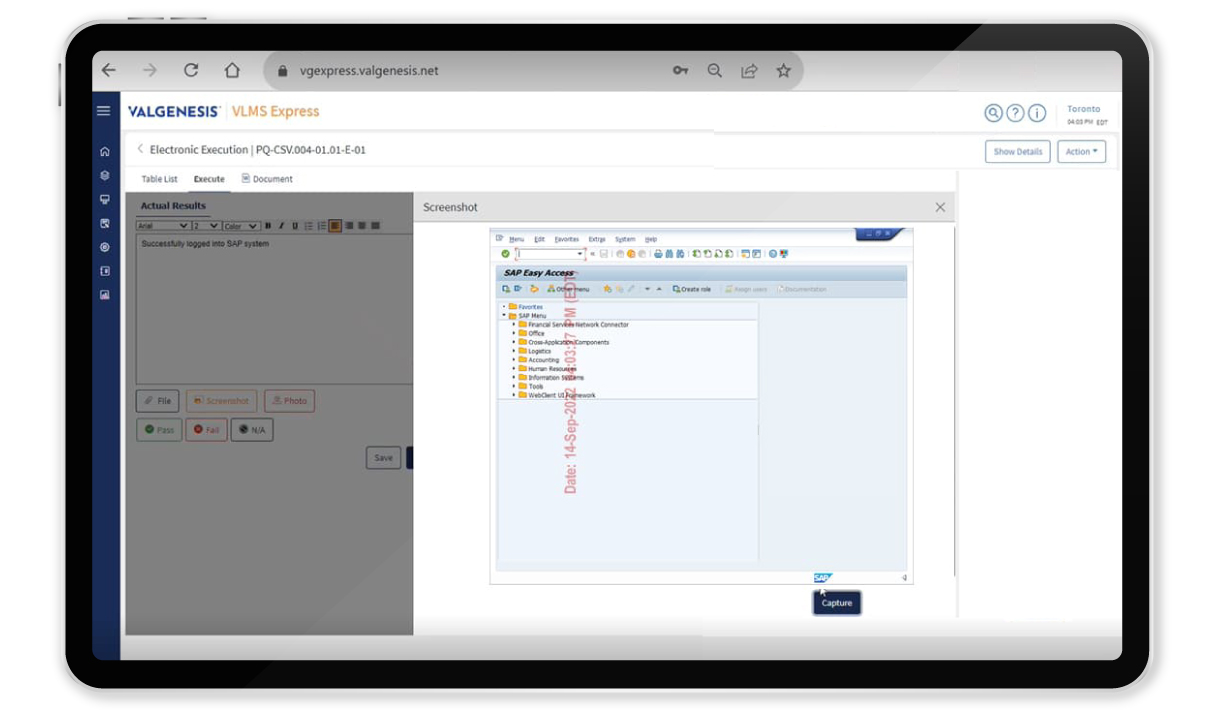
Task: Open the SAP Extras menu
Action: [597, 240]
